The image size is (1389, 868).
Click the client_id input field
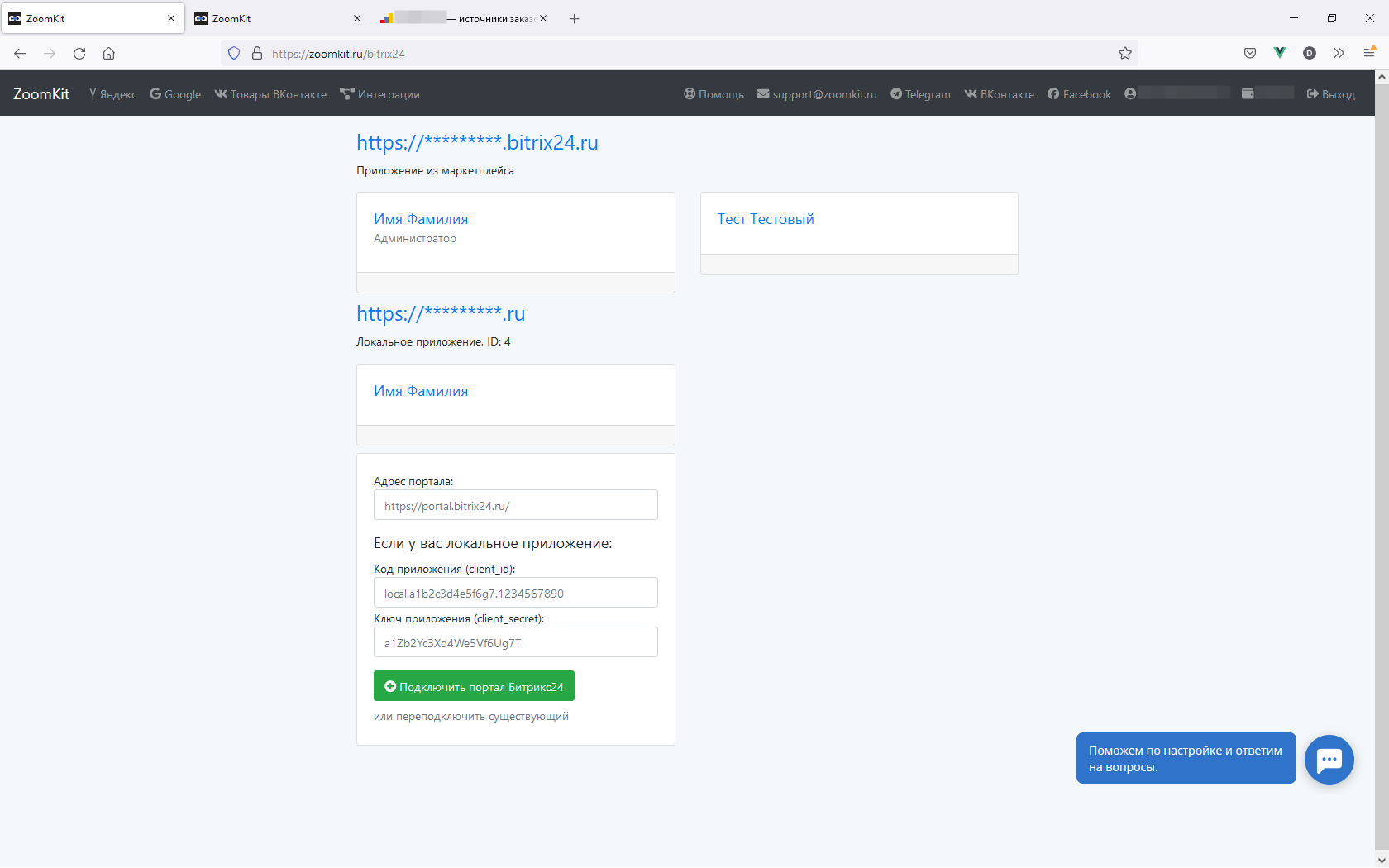516,593
